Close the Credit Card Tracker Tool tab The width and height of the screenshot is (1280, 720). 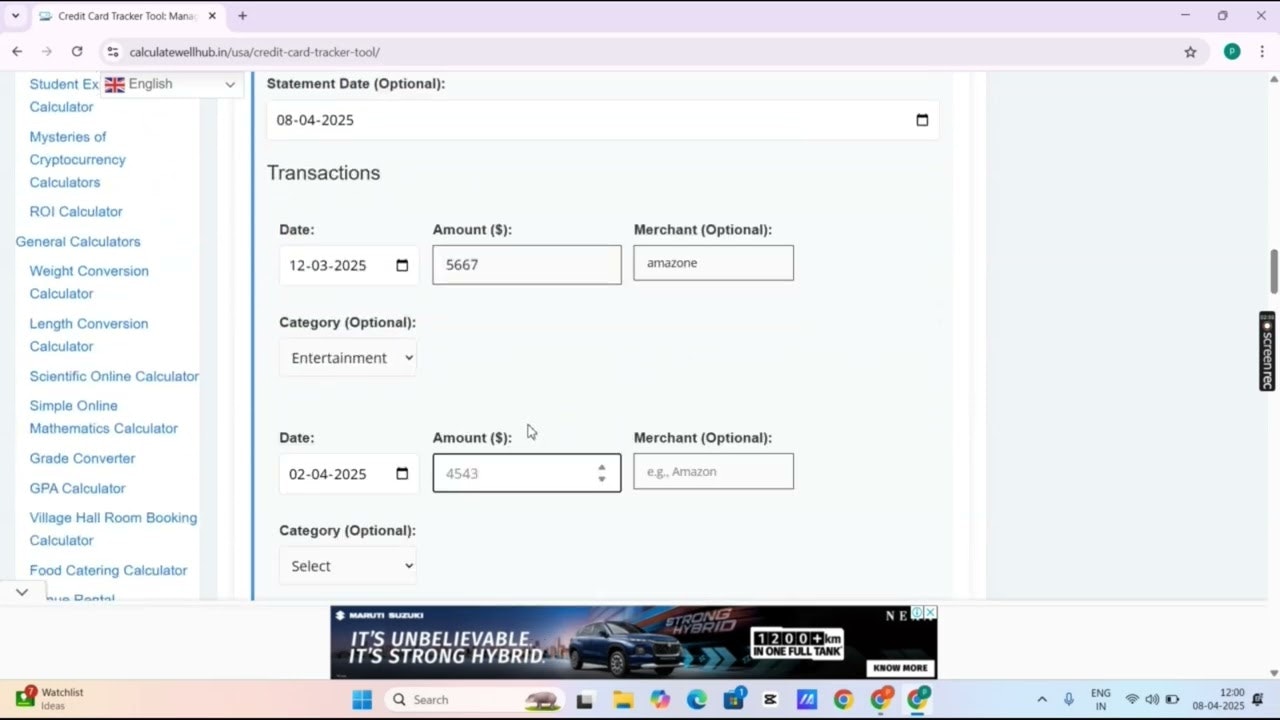pyautogui.click(x=212, y=16)
